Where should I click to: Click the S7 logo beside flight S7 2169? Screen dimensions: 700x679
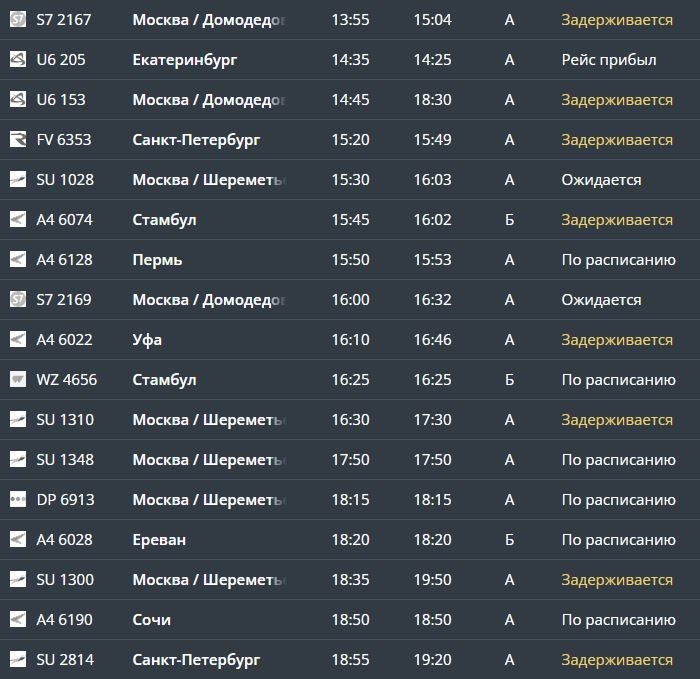pos(18,299)
